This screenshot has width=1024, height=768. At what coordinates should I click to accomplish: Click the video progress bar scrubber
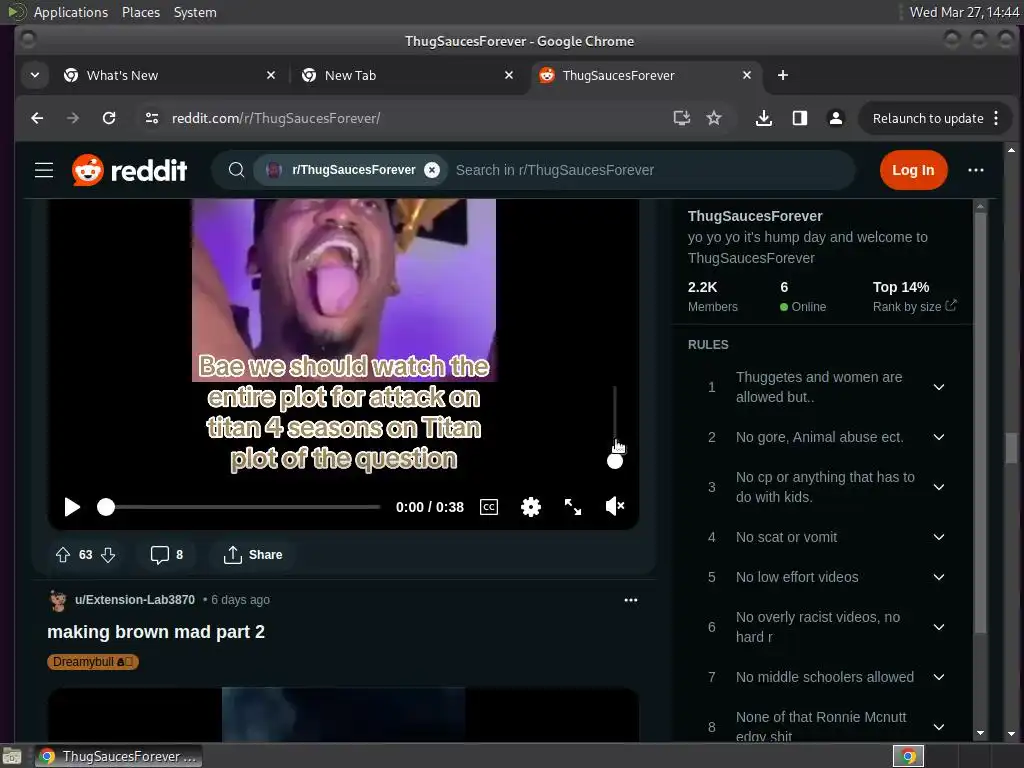pos(106,507)
